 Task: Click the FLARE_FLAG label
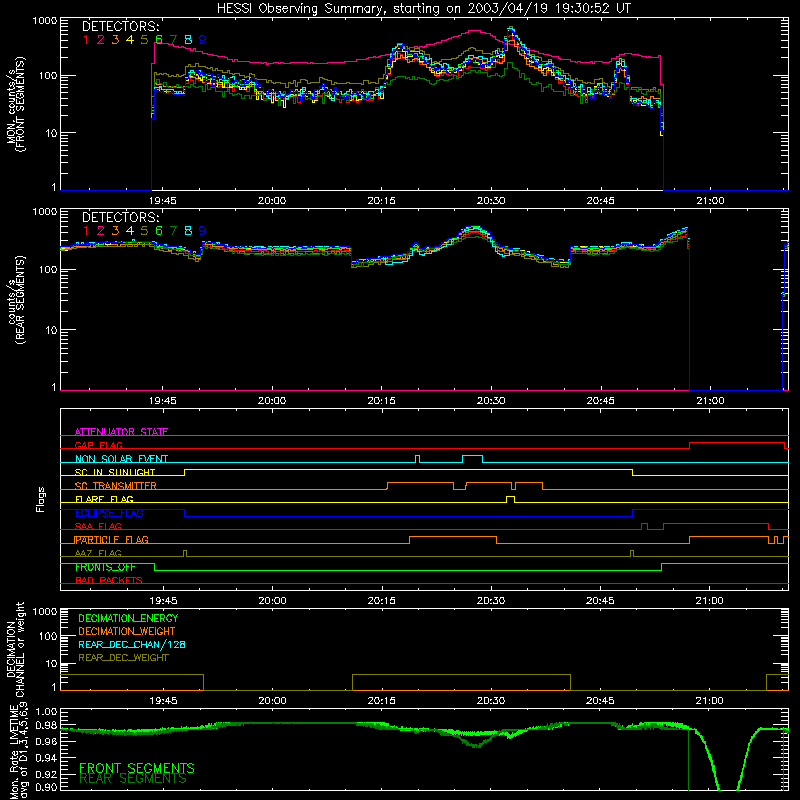click(104, 499)
